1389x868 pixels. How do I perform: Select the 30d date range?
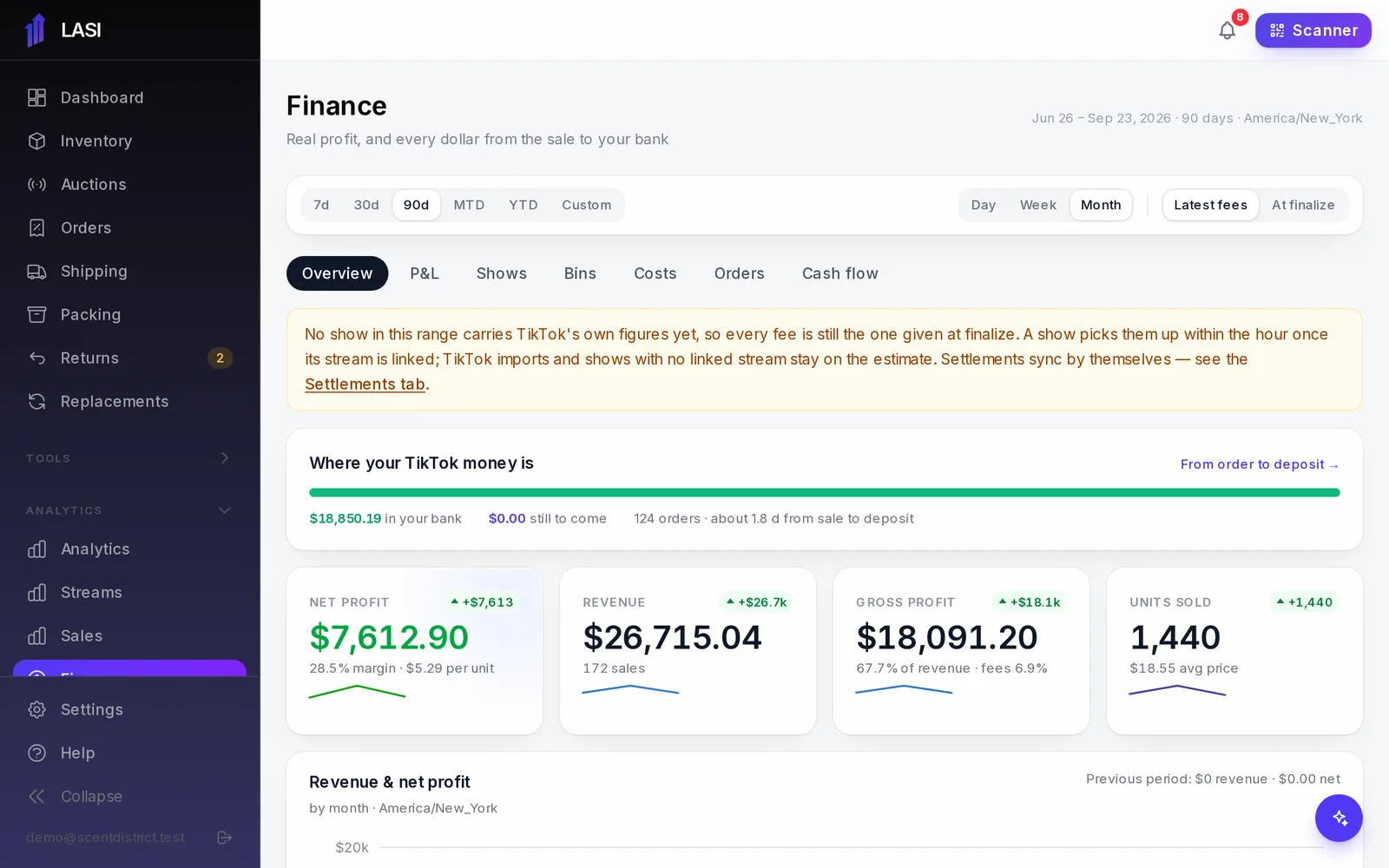coord(366,205)
